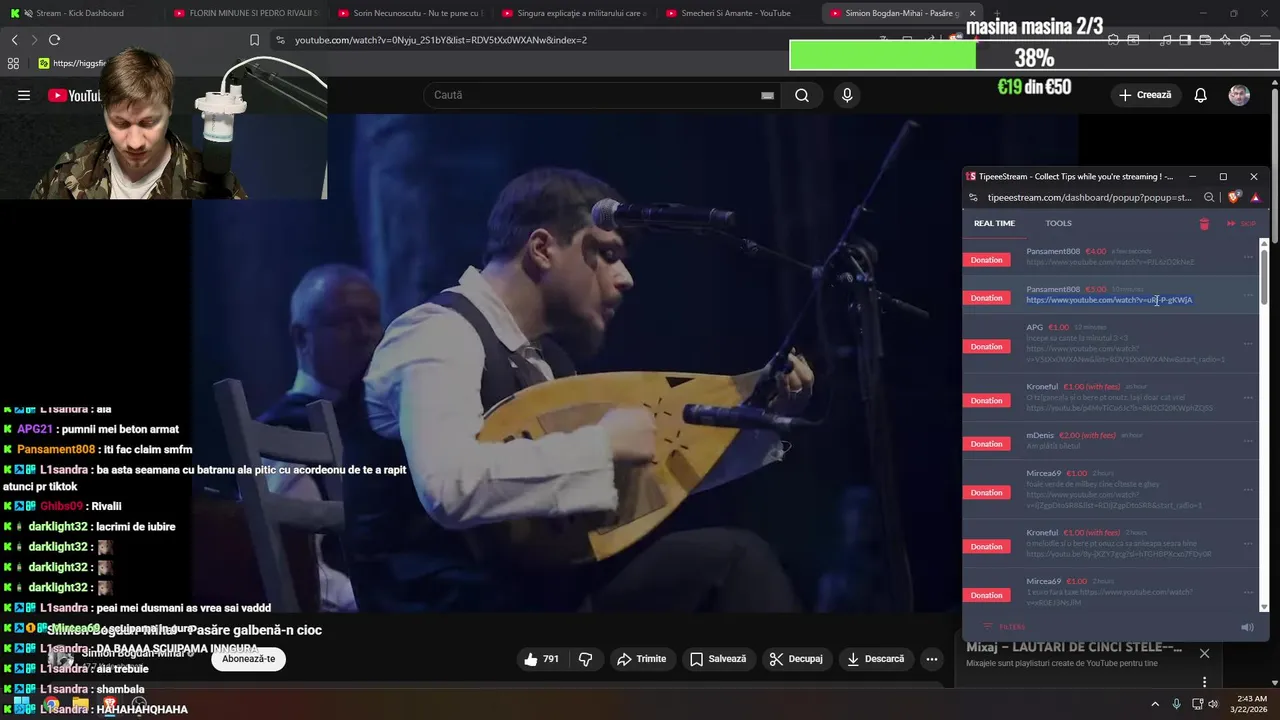The width and height of the screenshot is (1280, 720).
Task: Like the video with 791 likes
Action: (541, 659)
